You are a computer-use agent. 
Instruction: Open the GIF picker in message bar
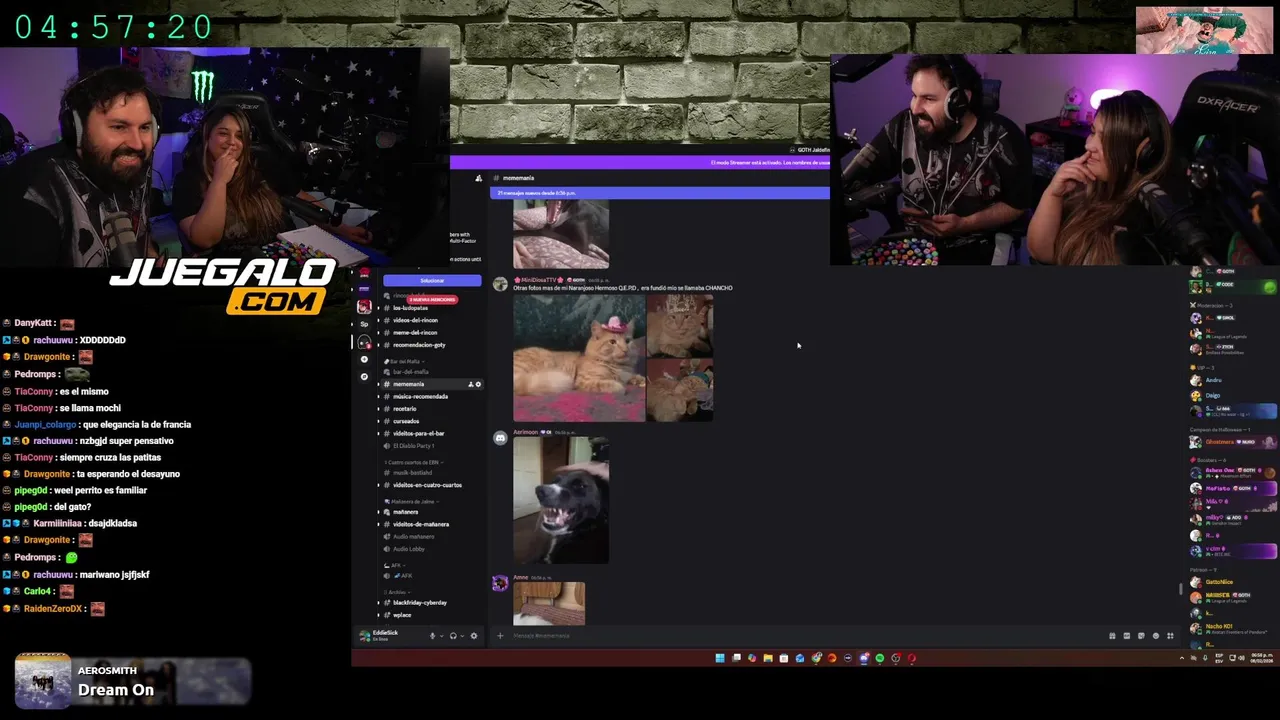(1127, 636)
